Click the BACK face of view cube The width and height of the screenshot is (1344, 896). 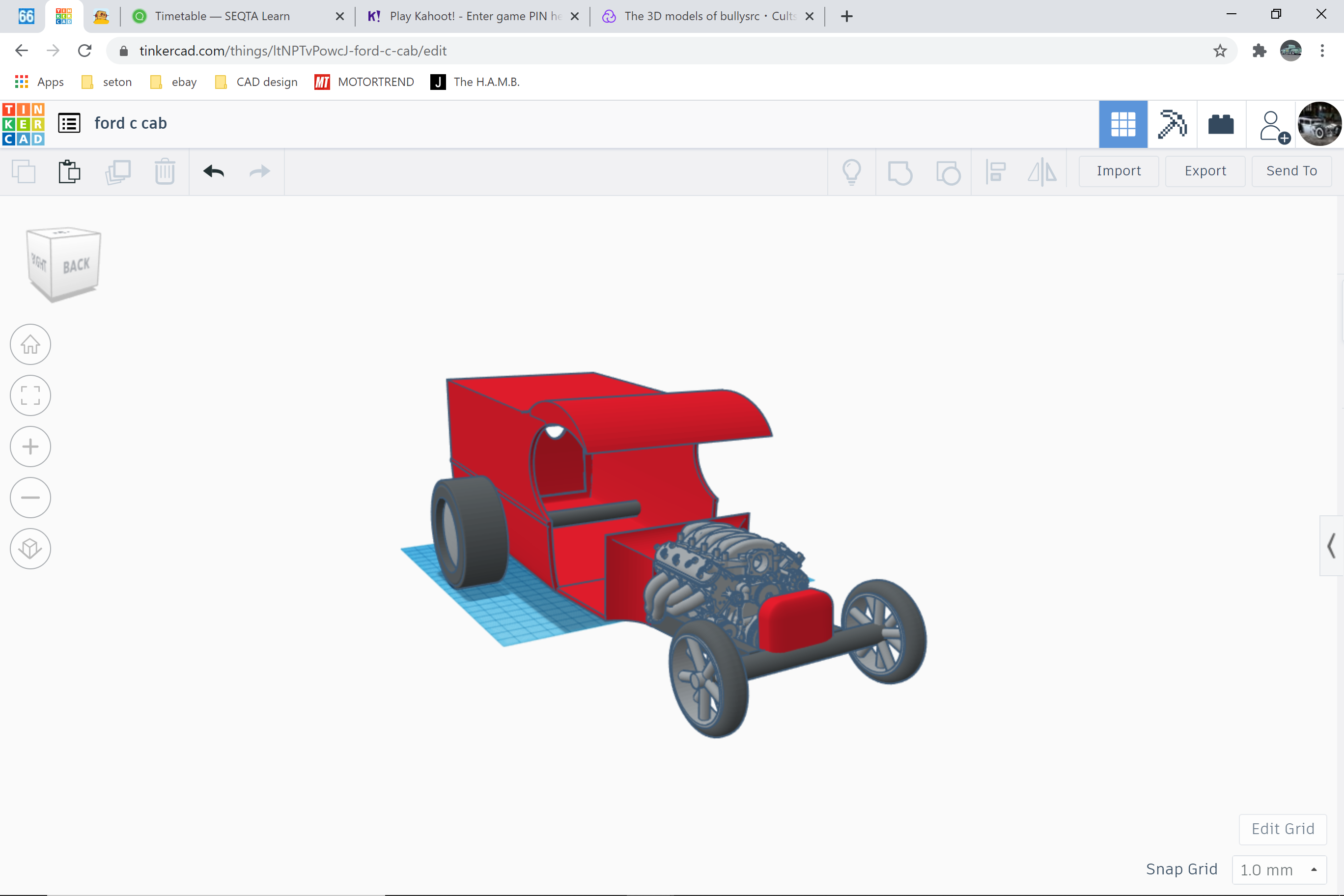pos(76,265)
